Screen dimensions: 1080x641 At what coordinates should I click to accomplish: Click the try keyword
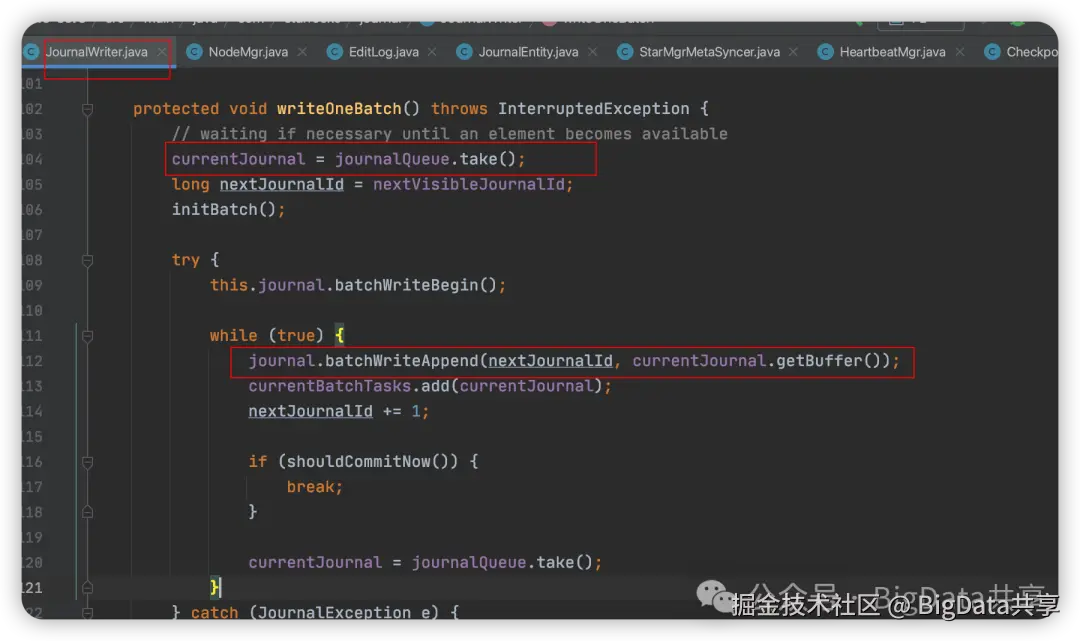(x=185, y=260)
